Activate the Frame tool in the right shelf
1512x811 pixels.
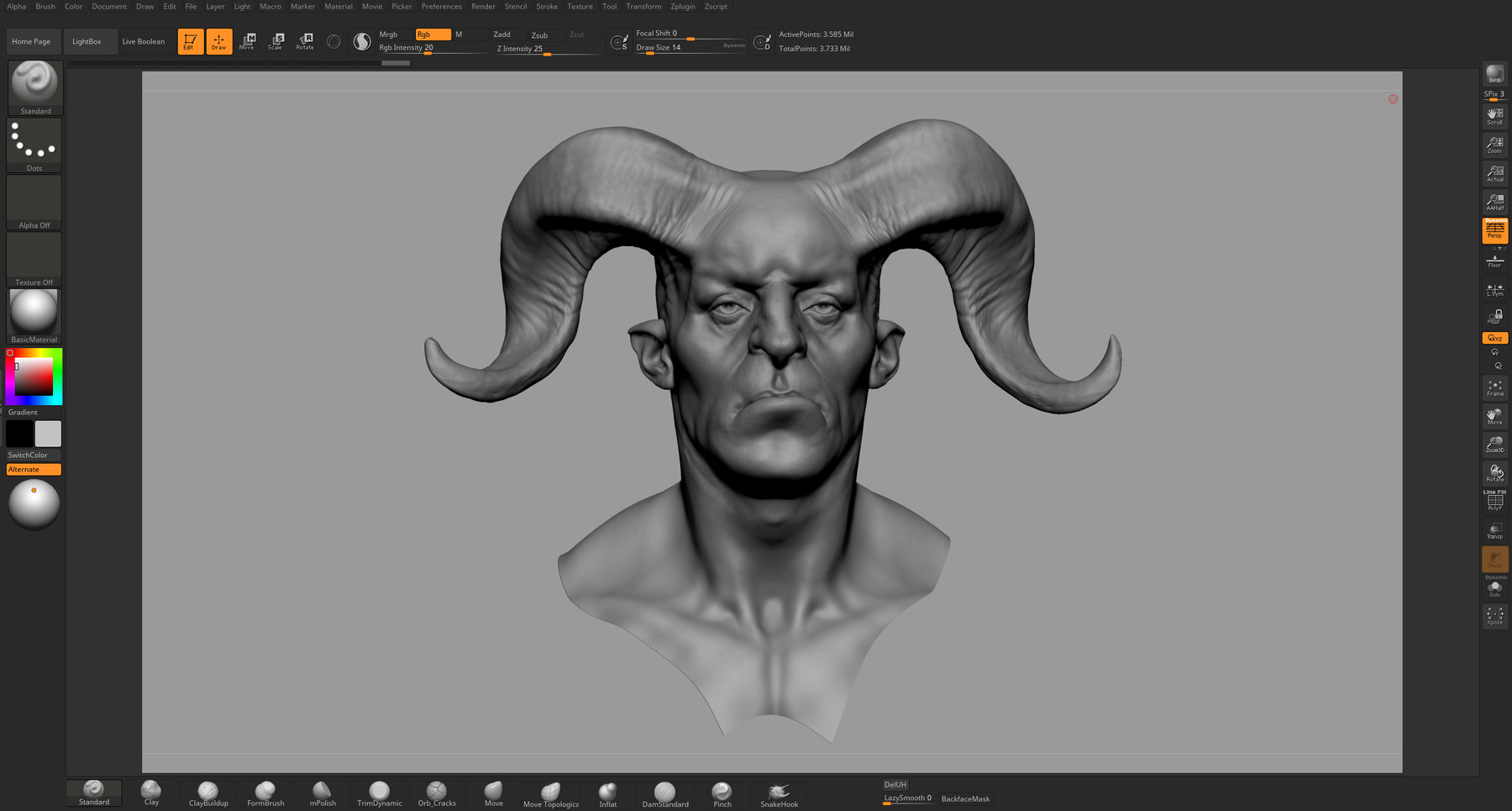tap(1495, 387)
